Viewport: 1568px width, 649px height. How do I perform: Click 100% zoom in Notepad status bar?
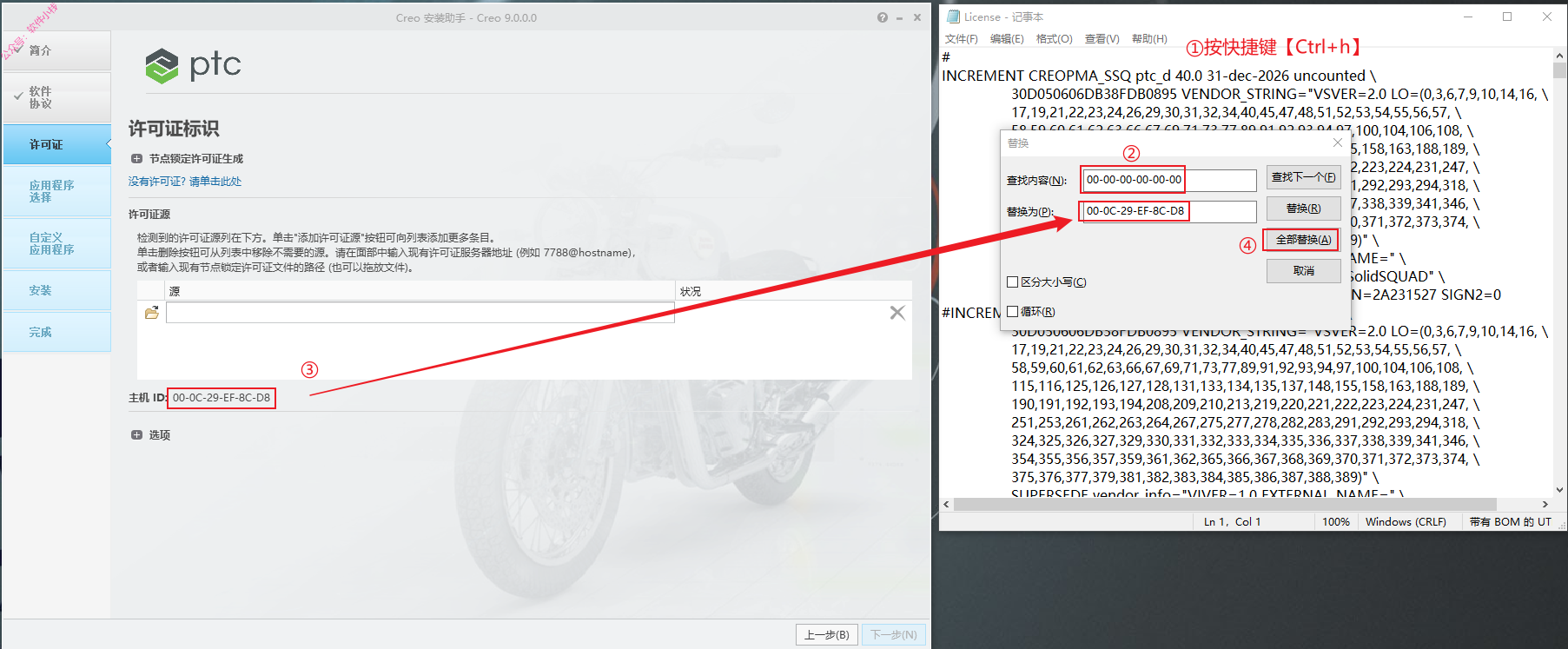pyautogui.click(x=1336, y=522)
